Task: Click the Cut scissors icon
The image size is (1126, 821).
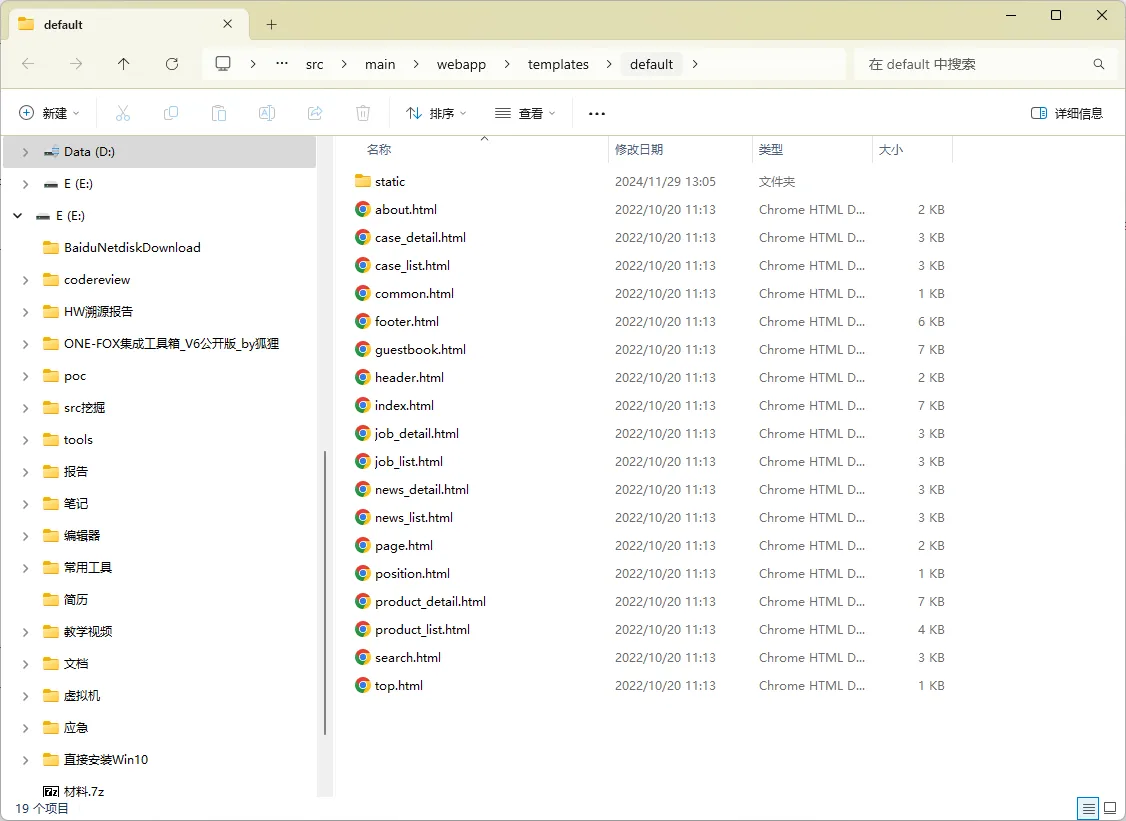Action: coord(123,113)
